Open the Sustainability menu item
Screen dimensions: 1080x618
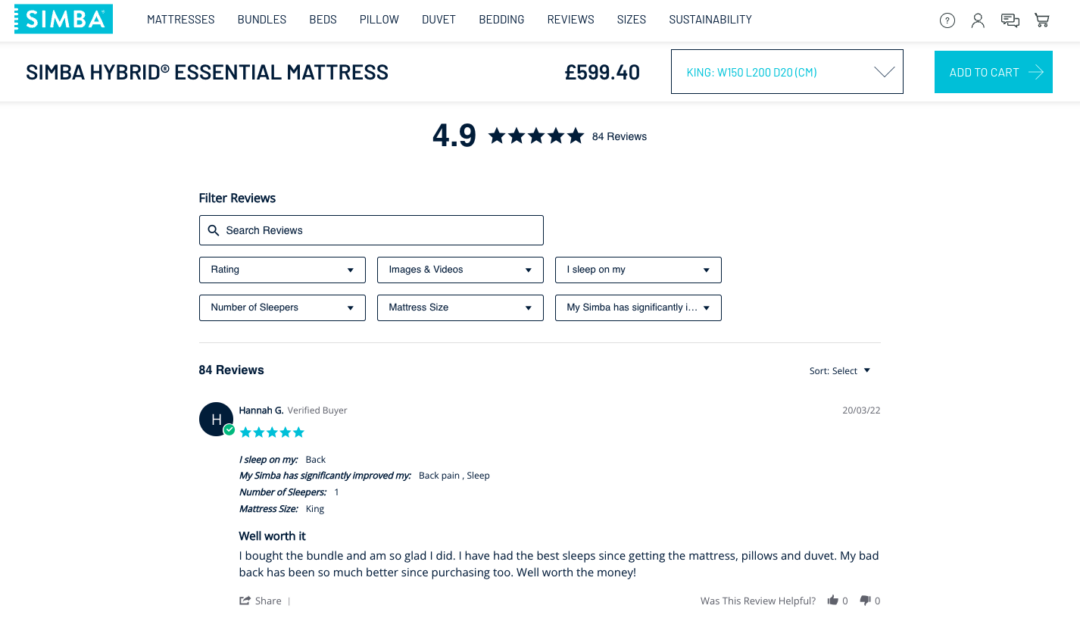710,19
